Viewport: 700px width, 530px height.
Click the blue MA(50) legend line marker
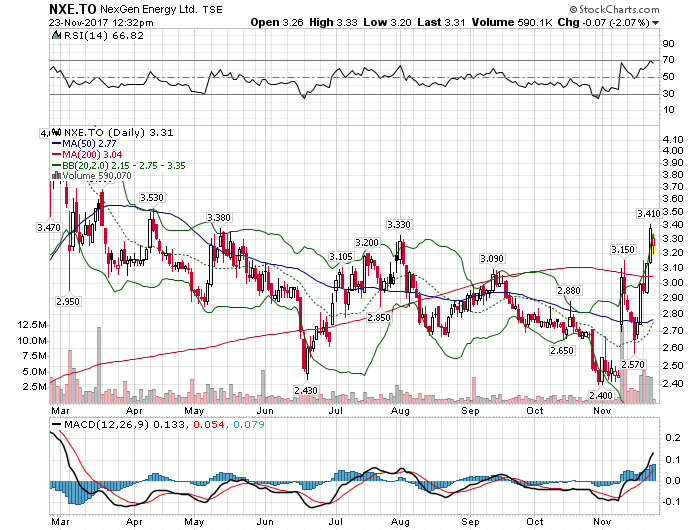[55, 144]
